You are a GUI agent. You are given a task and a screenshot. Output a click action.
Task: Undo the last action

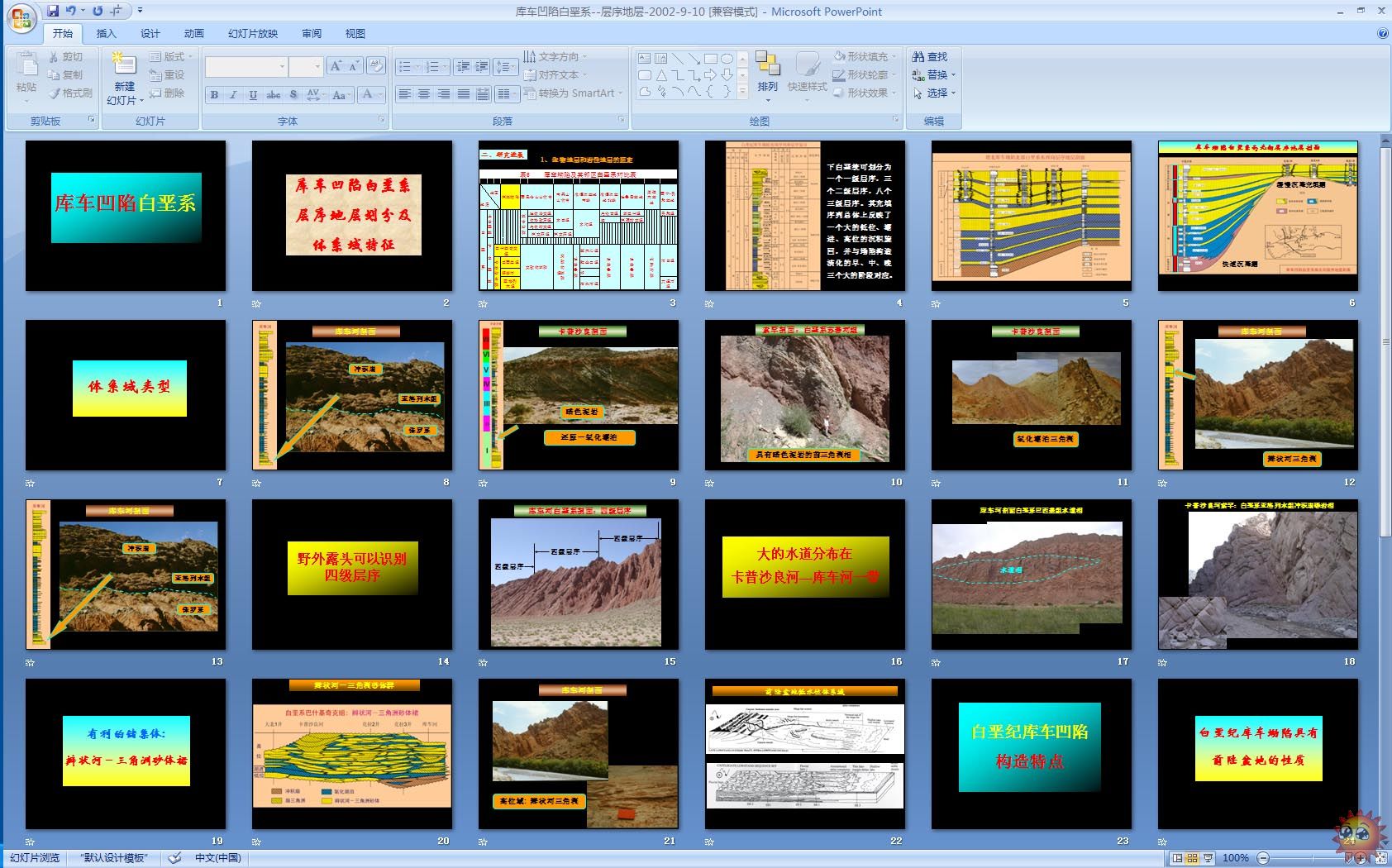point(71,11)
